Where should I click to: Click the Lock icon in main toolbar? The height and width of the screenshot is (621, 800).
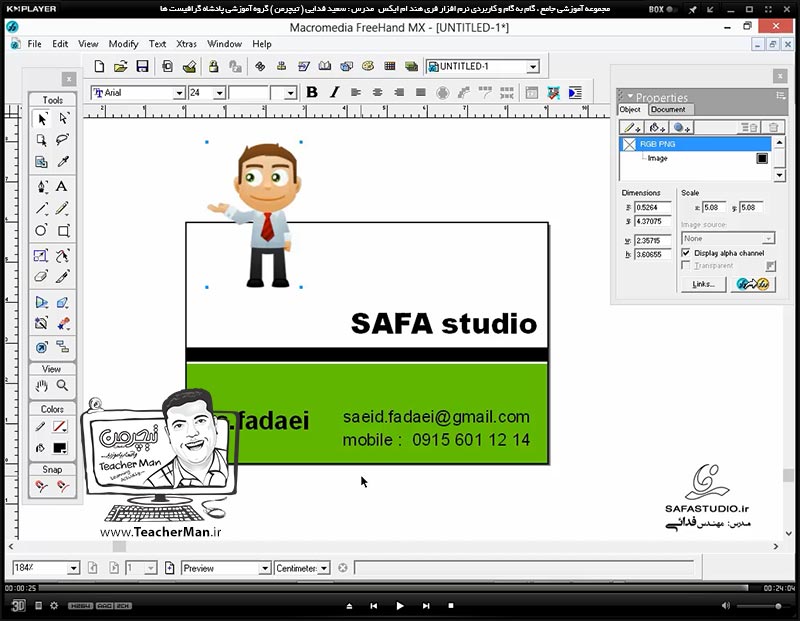coord(214,66)
